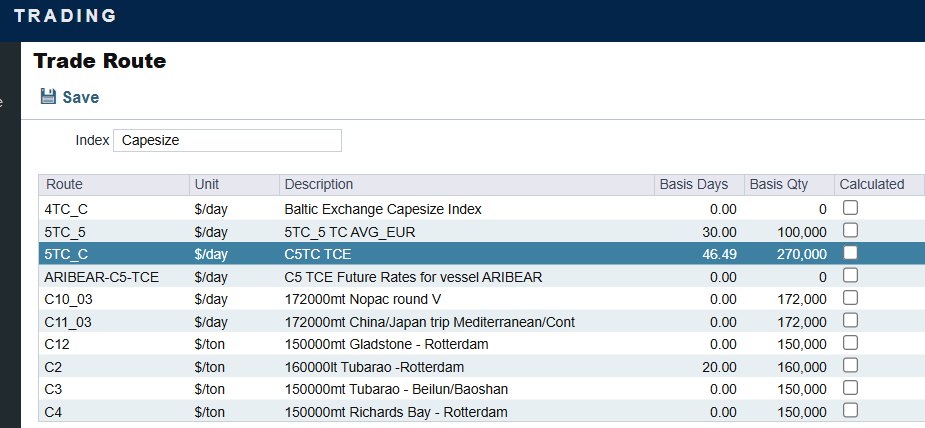925x428 pixels.
Task: Enable Calculated checkbox for route 4TC_C
Action: (x=850, y=208)
